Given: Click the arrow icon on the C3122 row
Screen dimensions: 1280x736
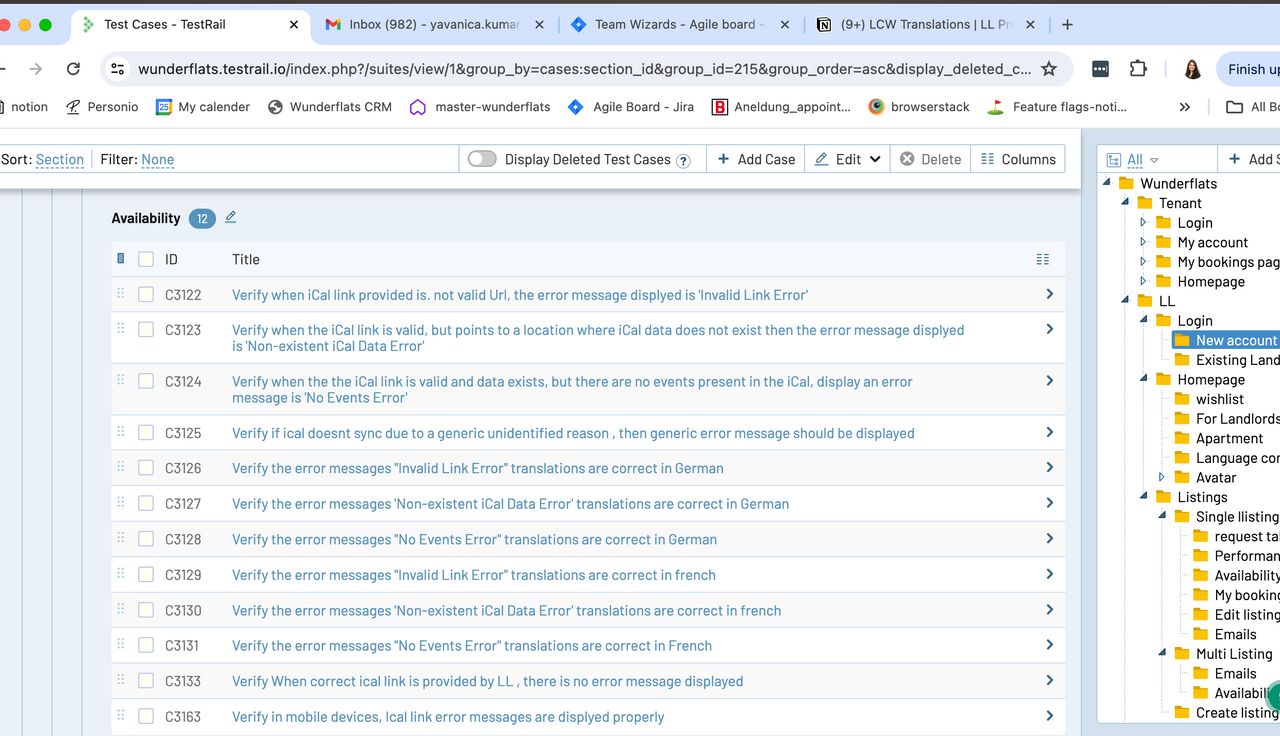Looking at the screenshot, I should pyautogui.click(x=1049, y=294).
